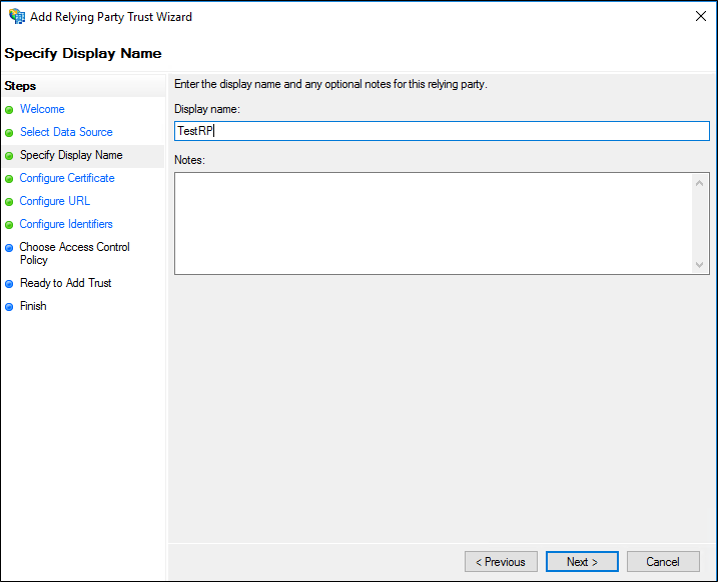
Task: Click inside the Notes text area
Action: (x=433, y=223)
